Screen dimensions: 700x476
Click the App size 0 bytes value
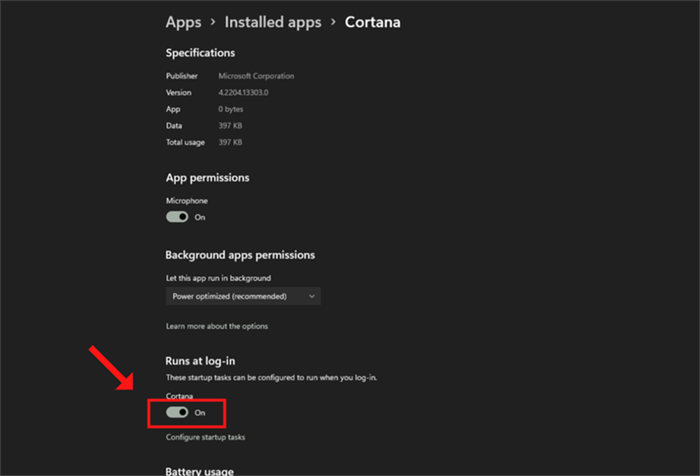pyautogui.click(x=231, y=109)
